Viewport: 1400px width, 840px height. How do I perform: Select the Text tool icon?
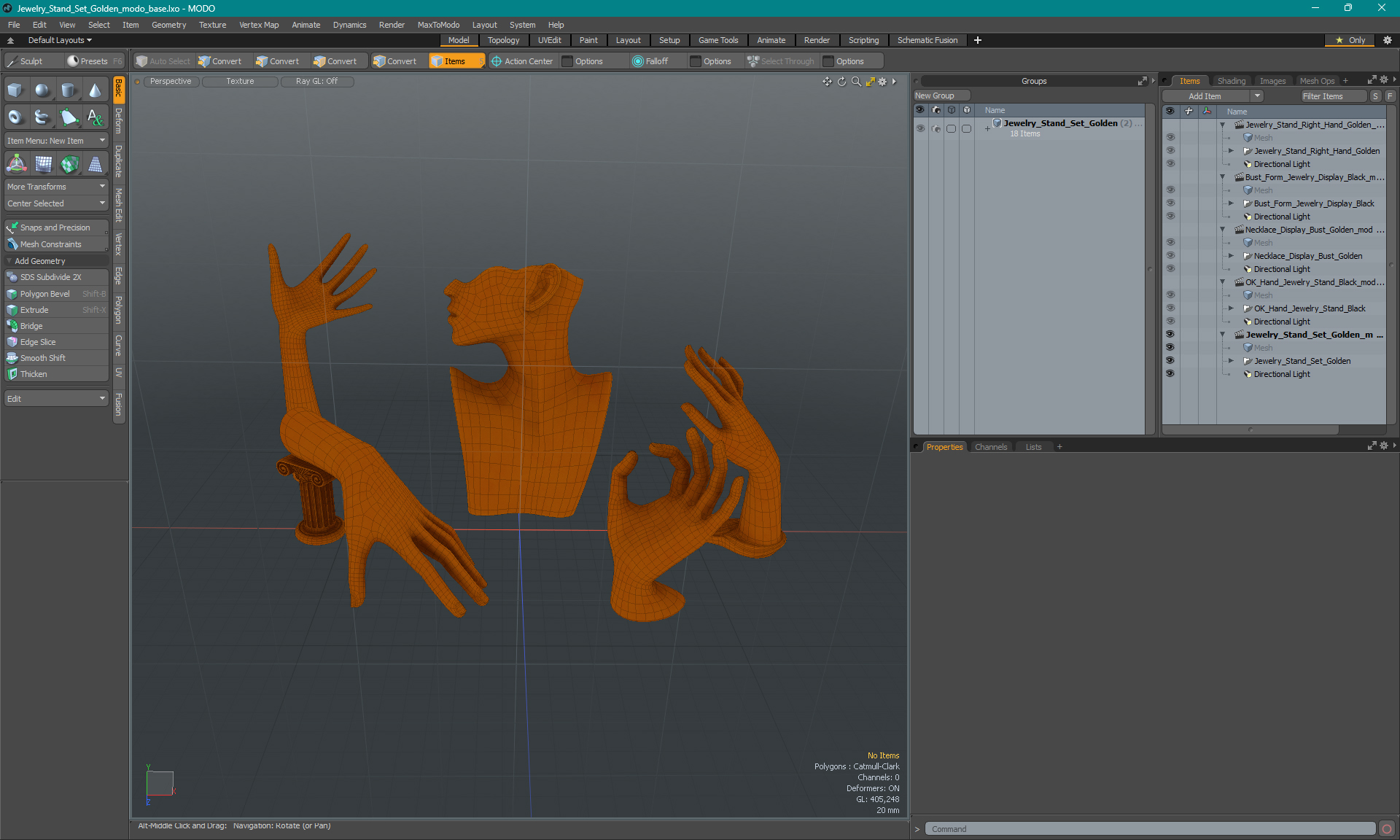(95, 117)
